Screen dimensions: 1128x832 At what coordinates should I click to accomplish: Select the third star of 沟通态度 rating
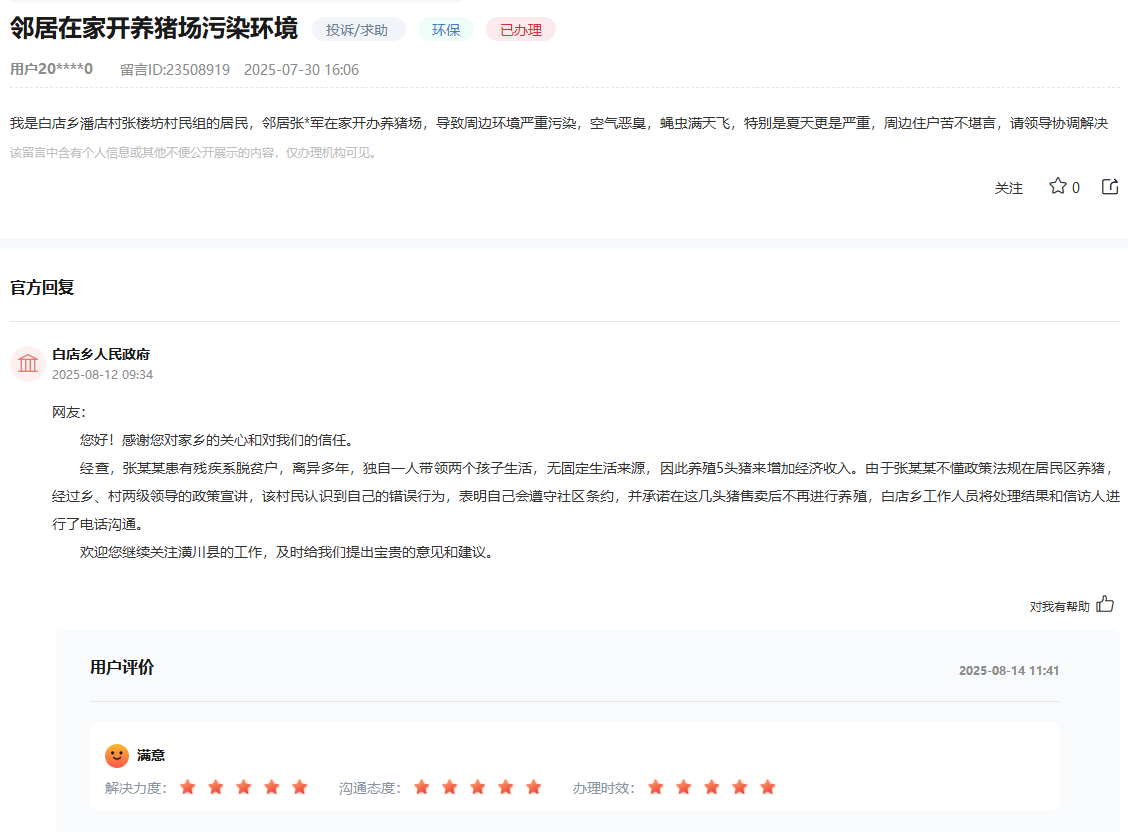click(x=478, y=788)
